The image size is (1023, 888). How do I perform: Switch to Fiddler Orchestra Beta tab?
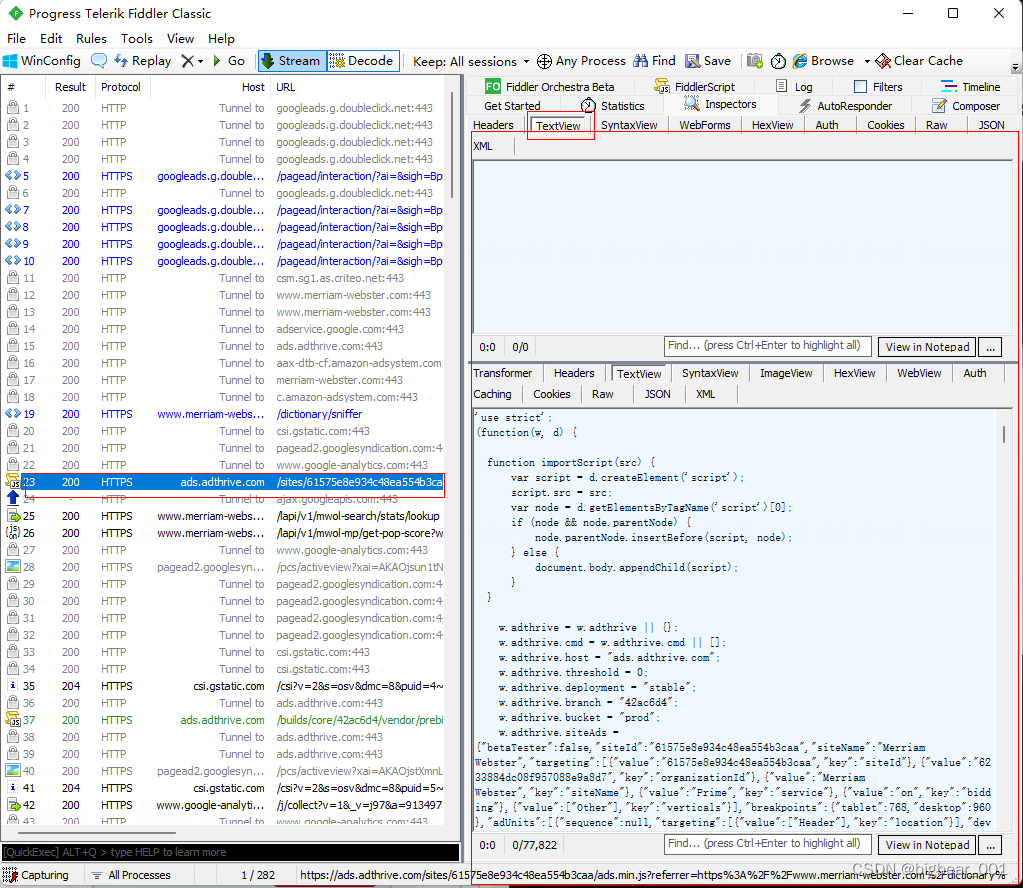point(550,87)
